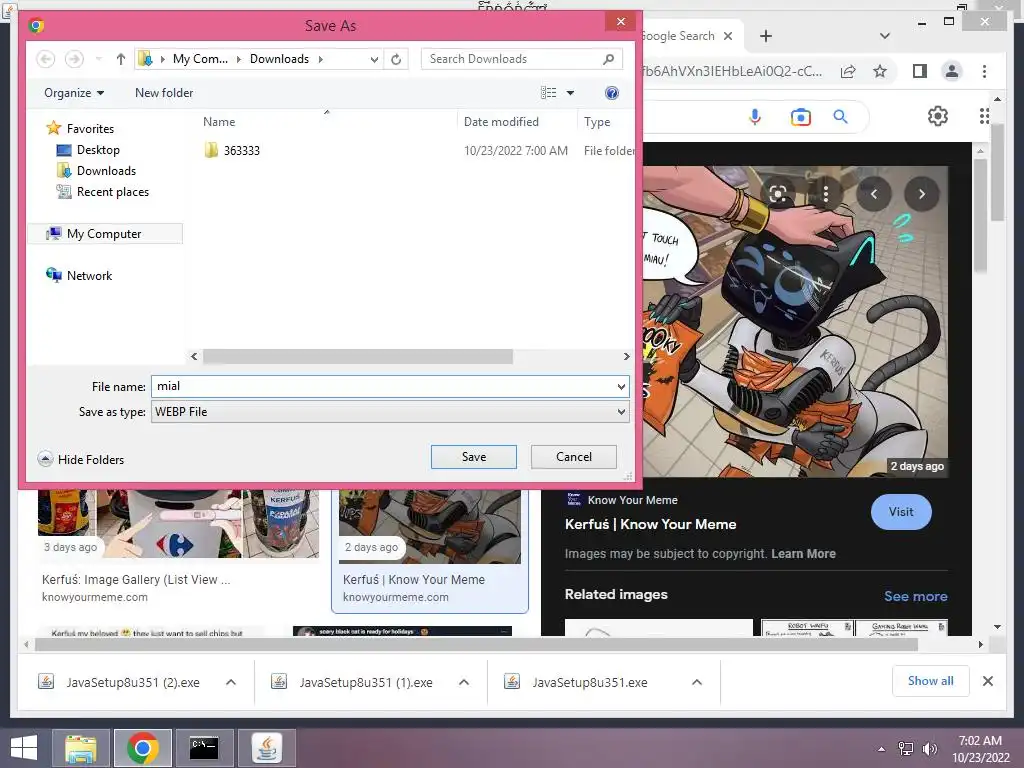Viewport: 1024px width, 768px height.
Task: Change the view layout icon
Action: click(549, 93)
